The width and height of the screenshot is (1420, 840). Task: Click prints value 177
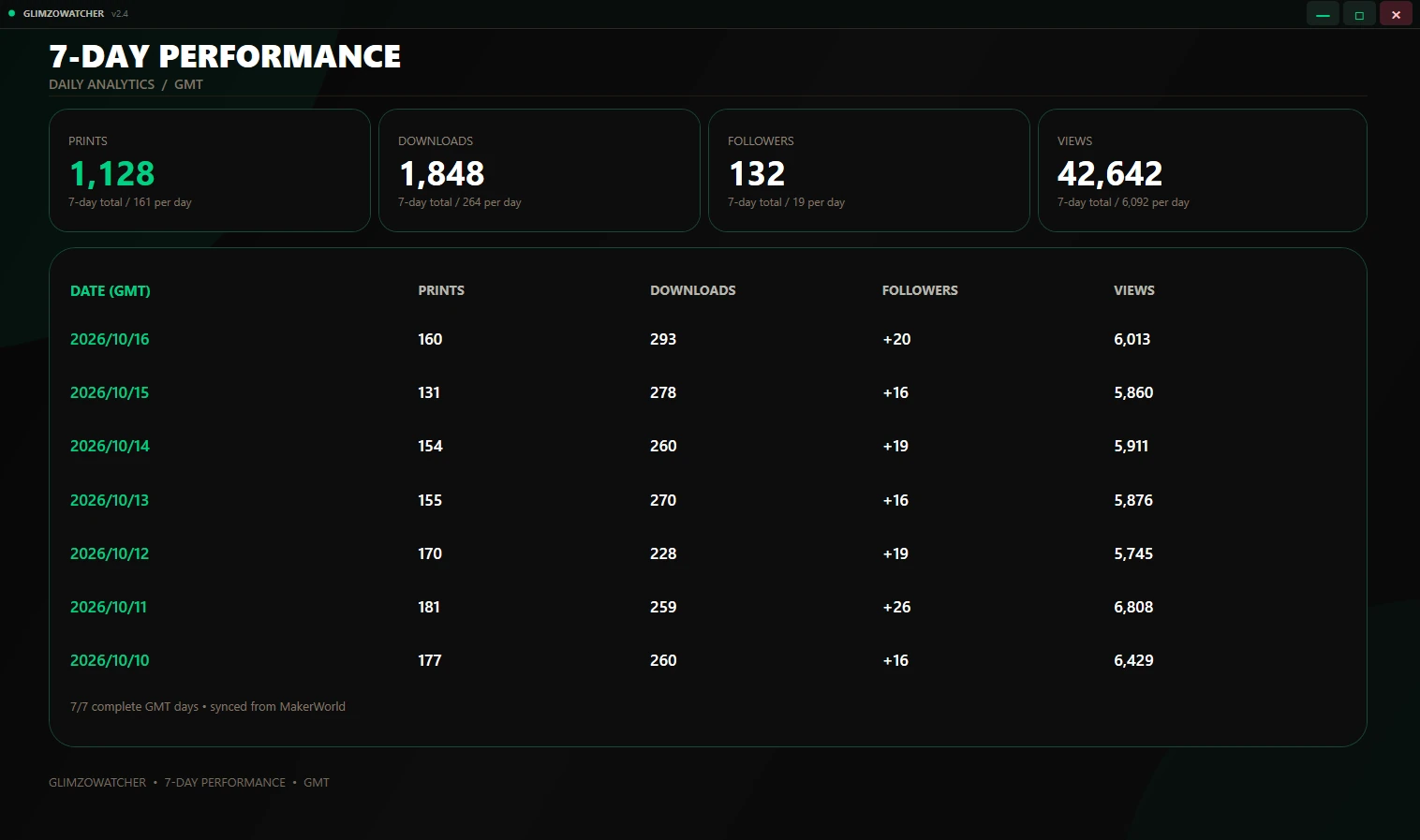430,660
